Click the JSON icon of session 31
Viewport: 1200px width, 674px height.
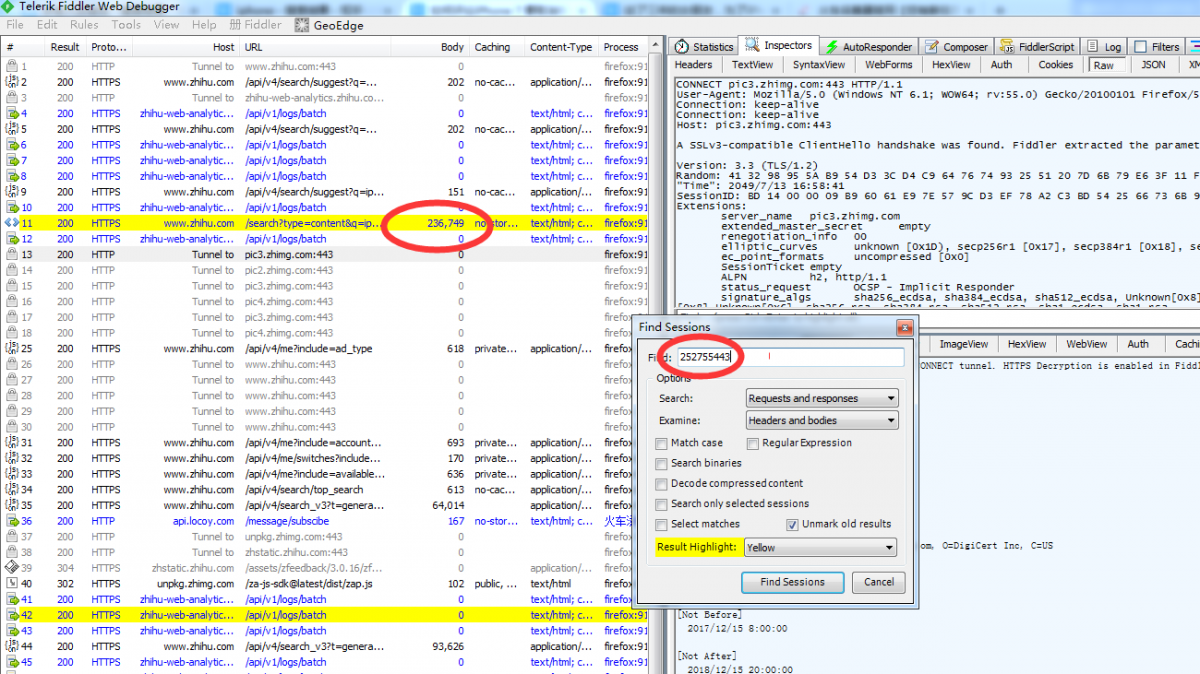point(11,443)
